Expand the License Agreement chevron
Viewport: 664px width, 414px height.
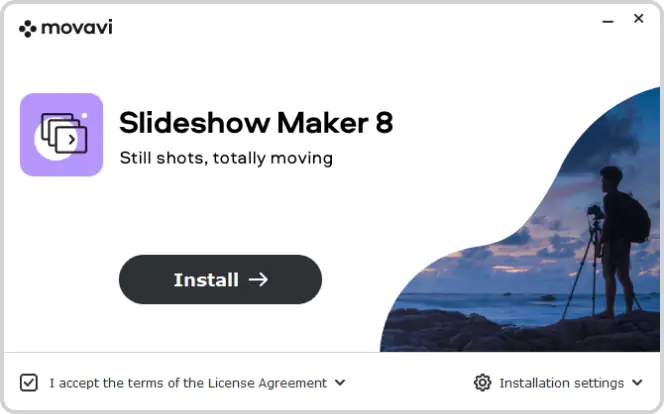(x=340, y=383)
